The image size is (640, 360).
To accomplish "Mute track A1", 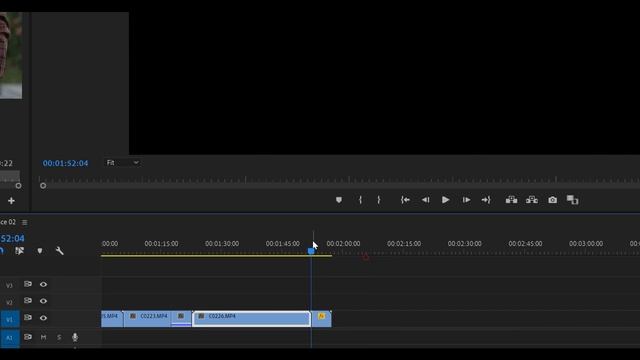I will [43, 337].
